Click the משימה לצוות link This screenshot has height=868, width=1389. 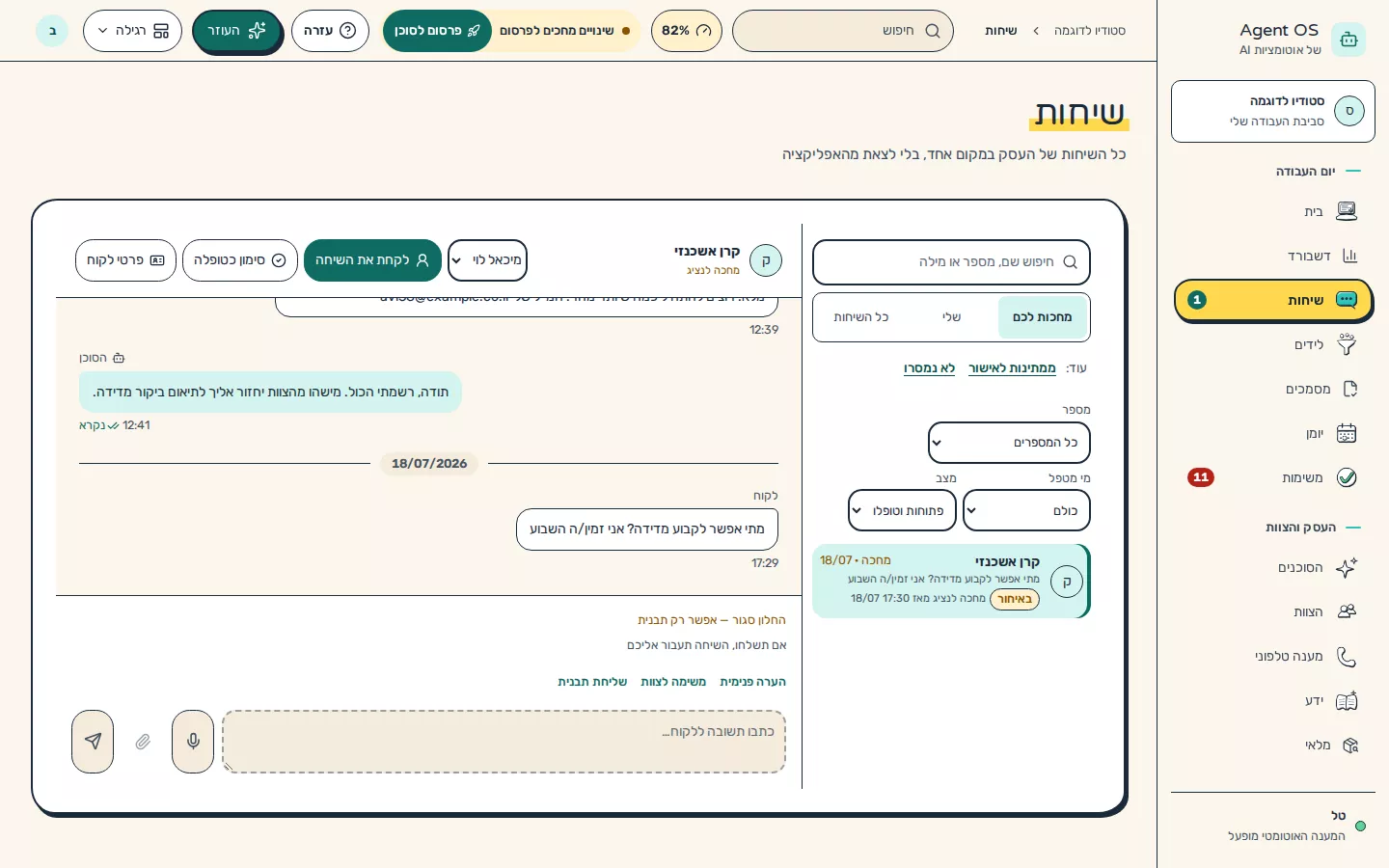click(673, 682)
